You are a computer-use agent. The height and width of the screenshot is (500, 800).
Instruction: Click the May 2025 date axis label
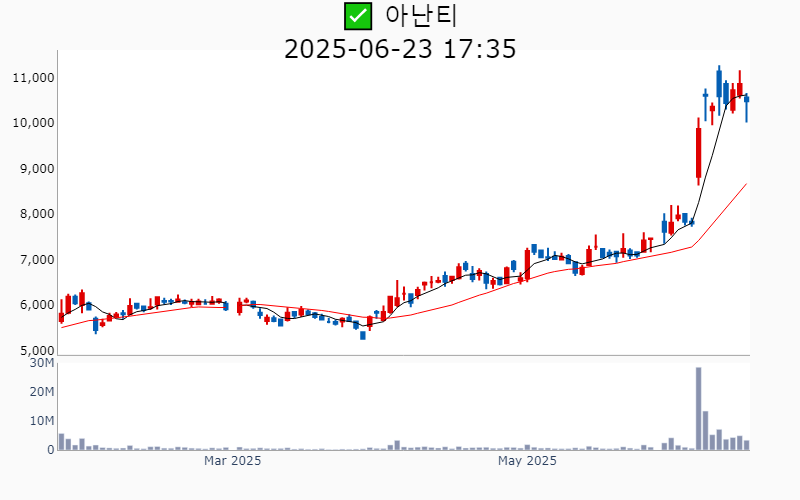(527, 461)
